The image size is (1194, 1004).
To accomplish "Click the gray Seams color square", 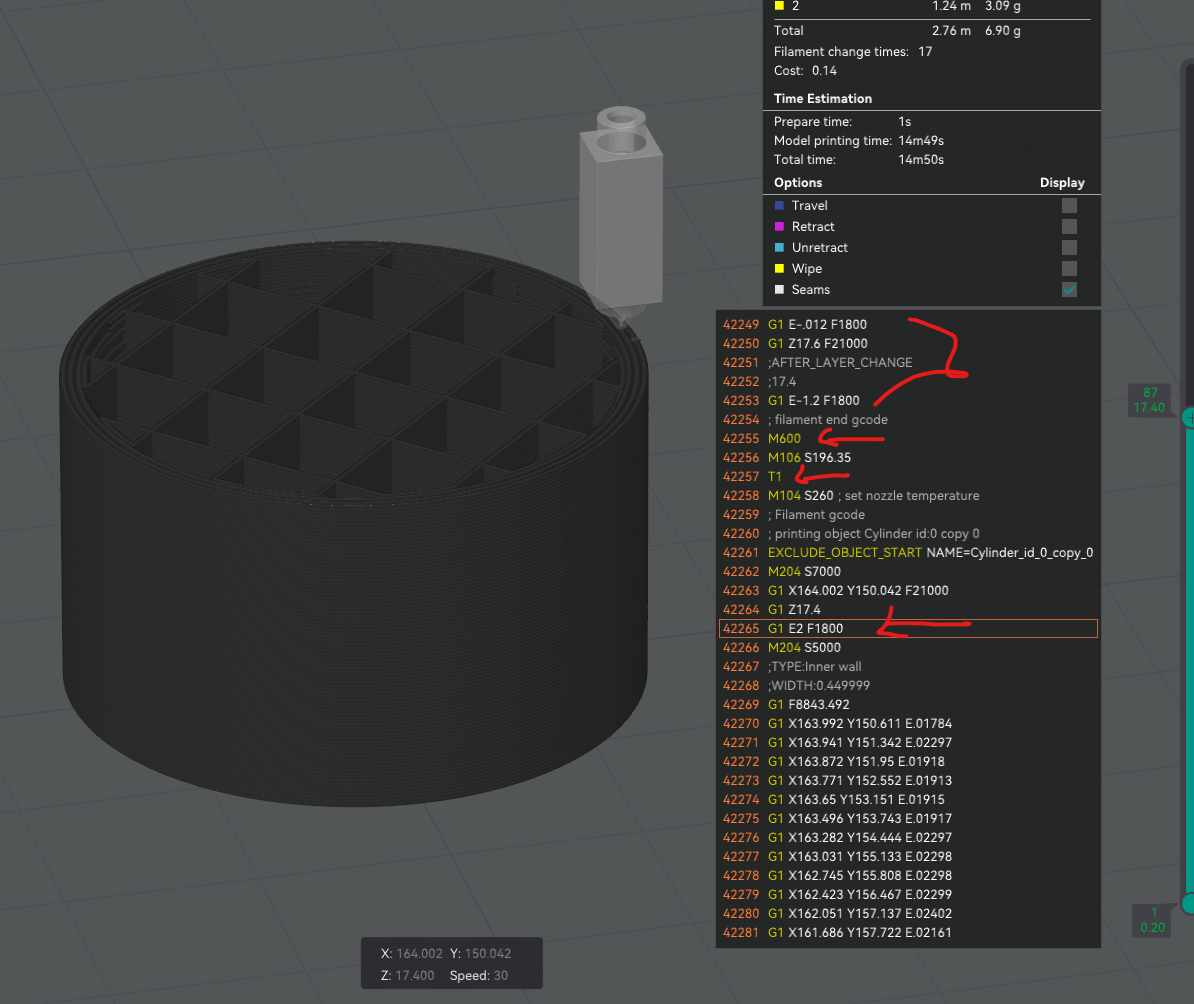I will (x=779, y=289).
